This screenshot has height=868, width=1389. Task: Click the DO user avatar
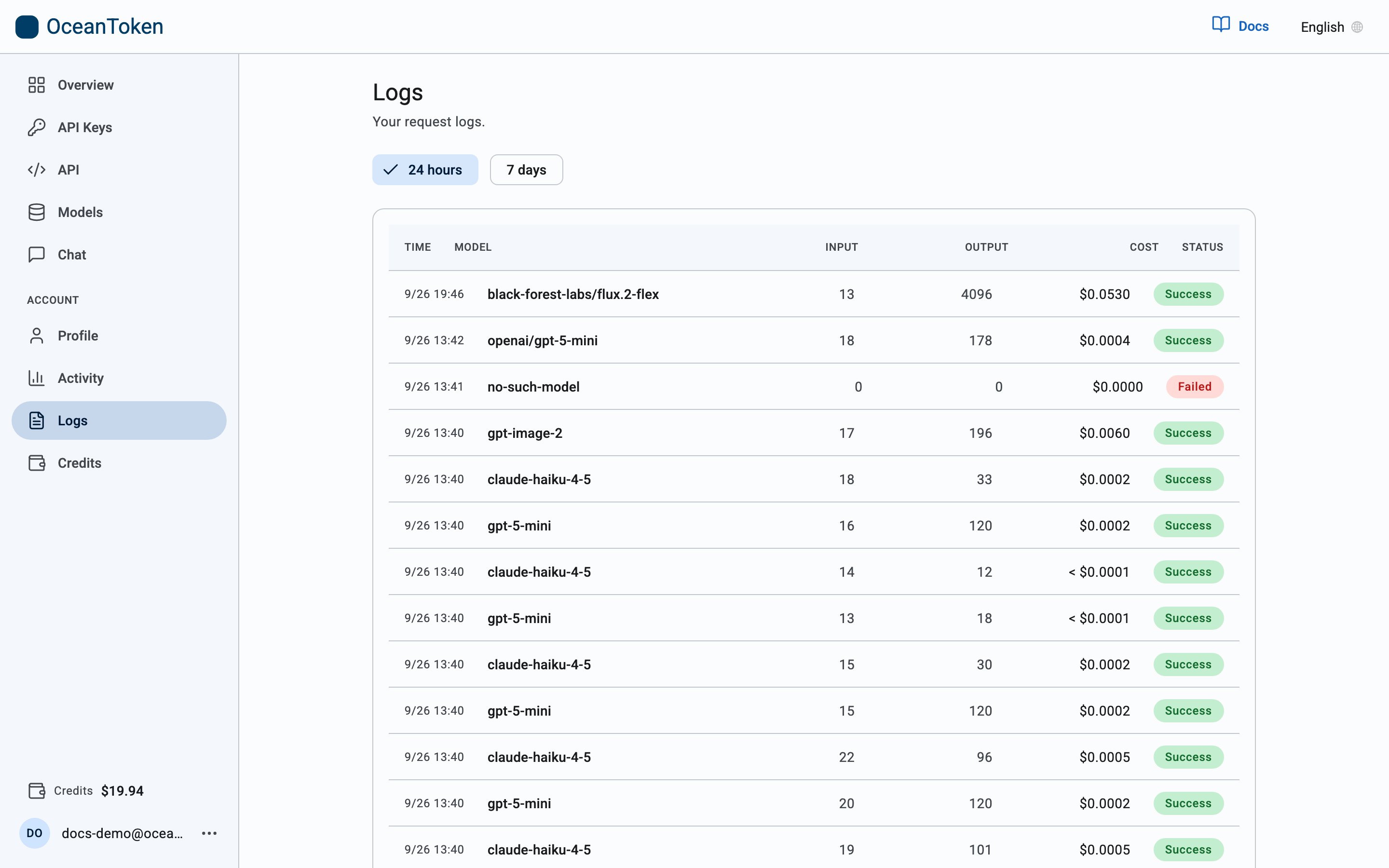point(34,833)
